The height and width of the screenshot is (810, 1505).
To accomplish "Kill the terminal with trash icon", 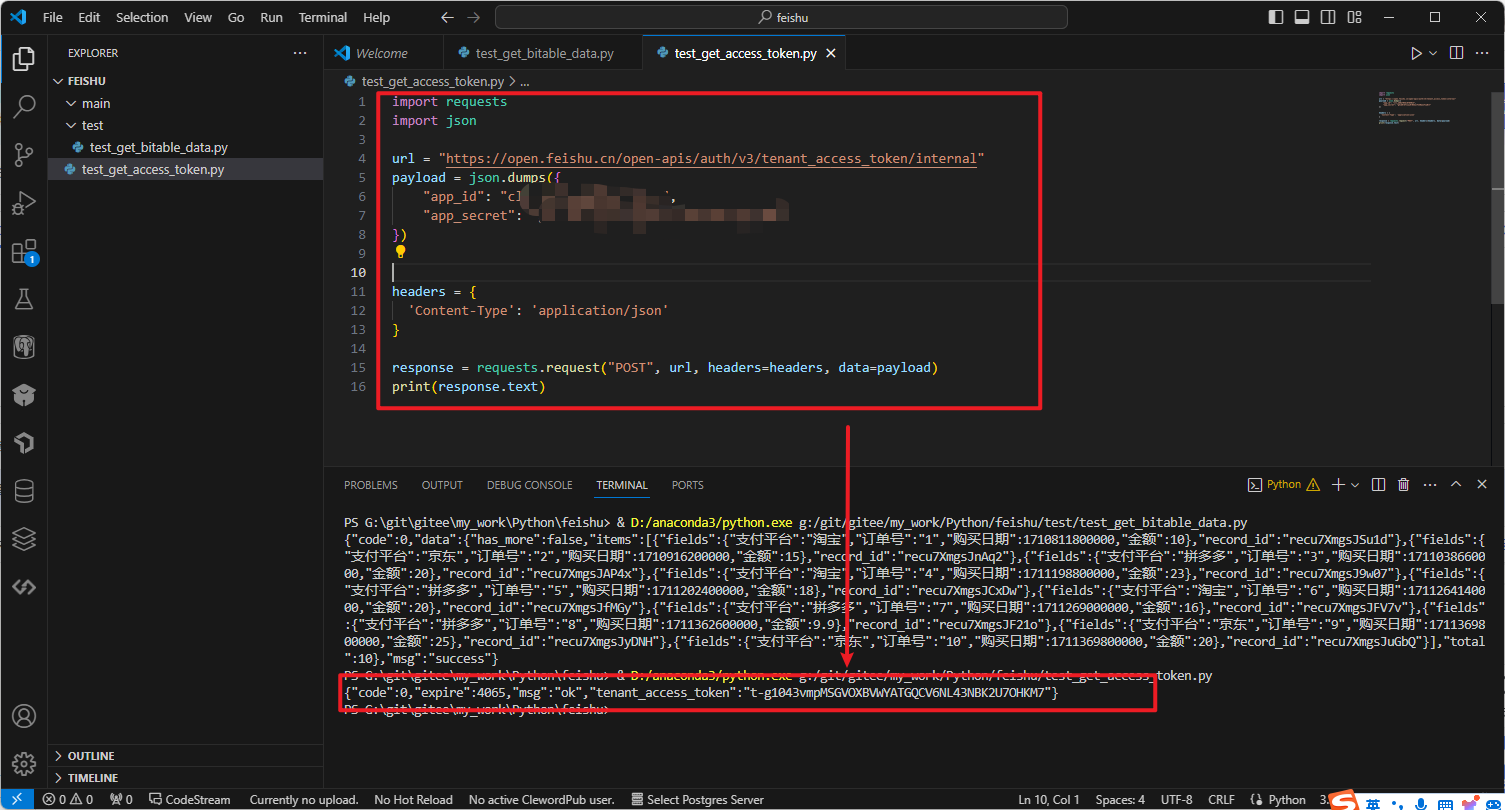I will (x=1403, y=484).
